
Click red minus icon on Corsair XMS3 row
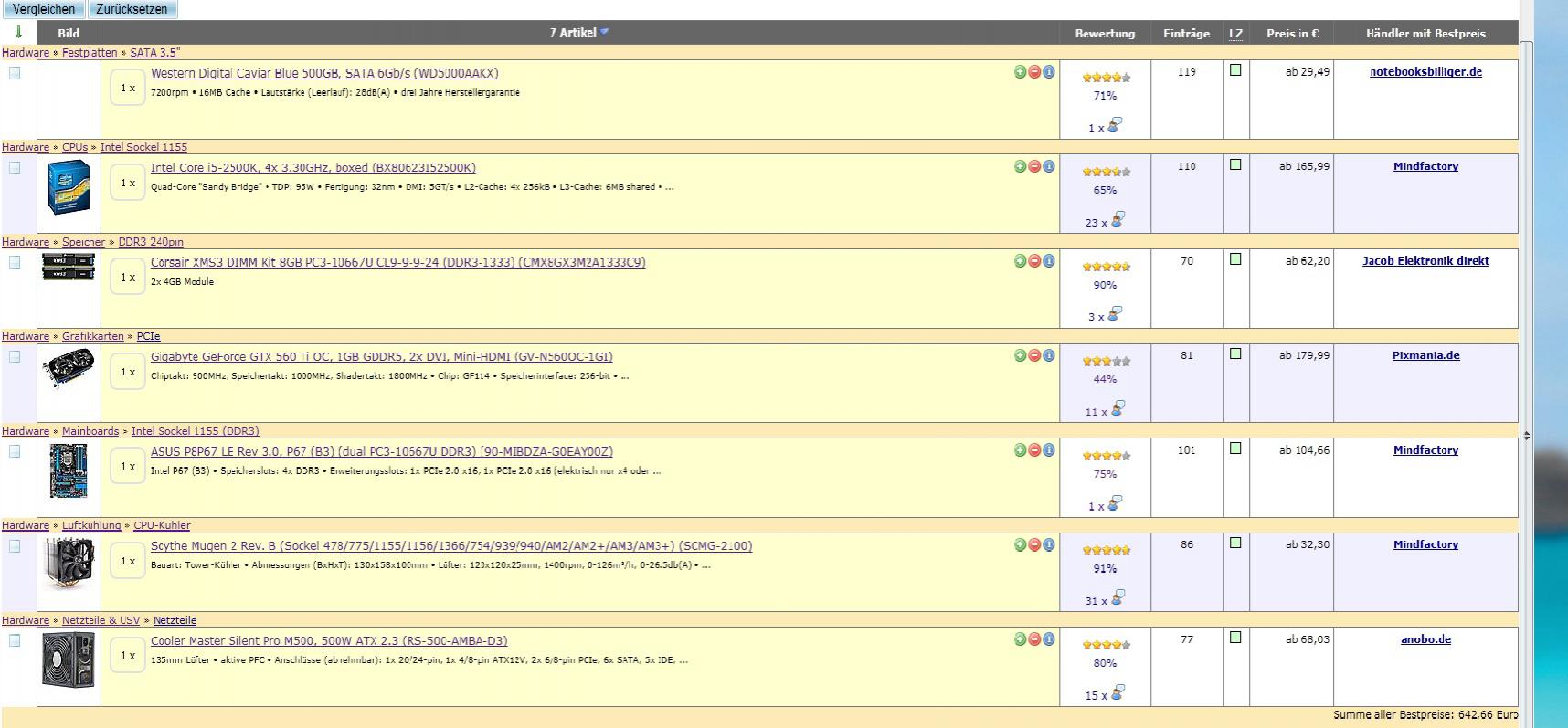[x=1034, y=261]
